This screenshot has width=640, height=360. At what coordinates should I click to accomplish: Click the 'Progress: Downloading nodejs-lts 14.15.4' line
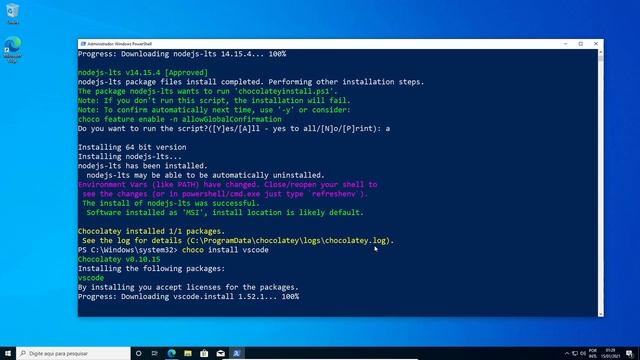(182, 53)
